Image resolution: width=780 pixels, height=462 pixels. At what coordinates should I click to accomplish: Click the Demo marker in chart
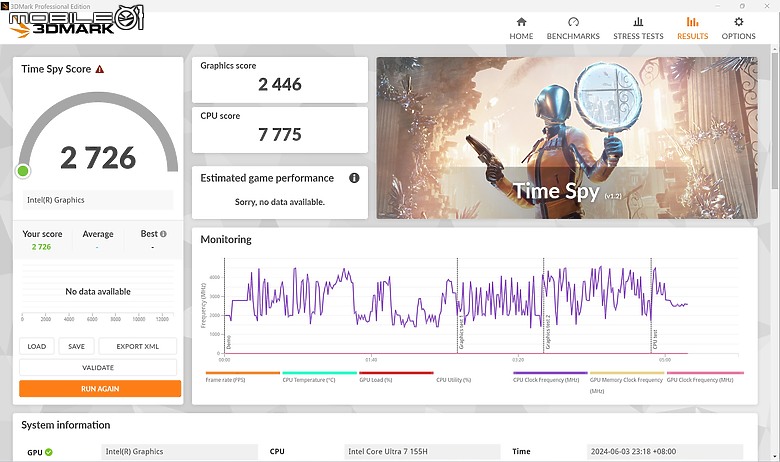coord(228,342)
